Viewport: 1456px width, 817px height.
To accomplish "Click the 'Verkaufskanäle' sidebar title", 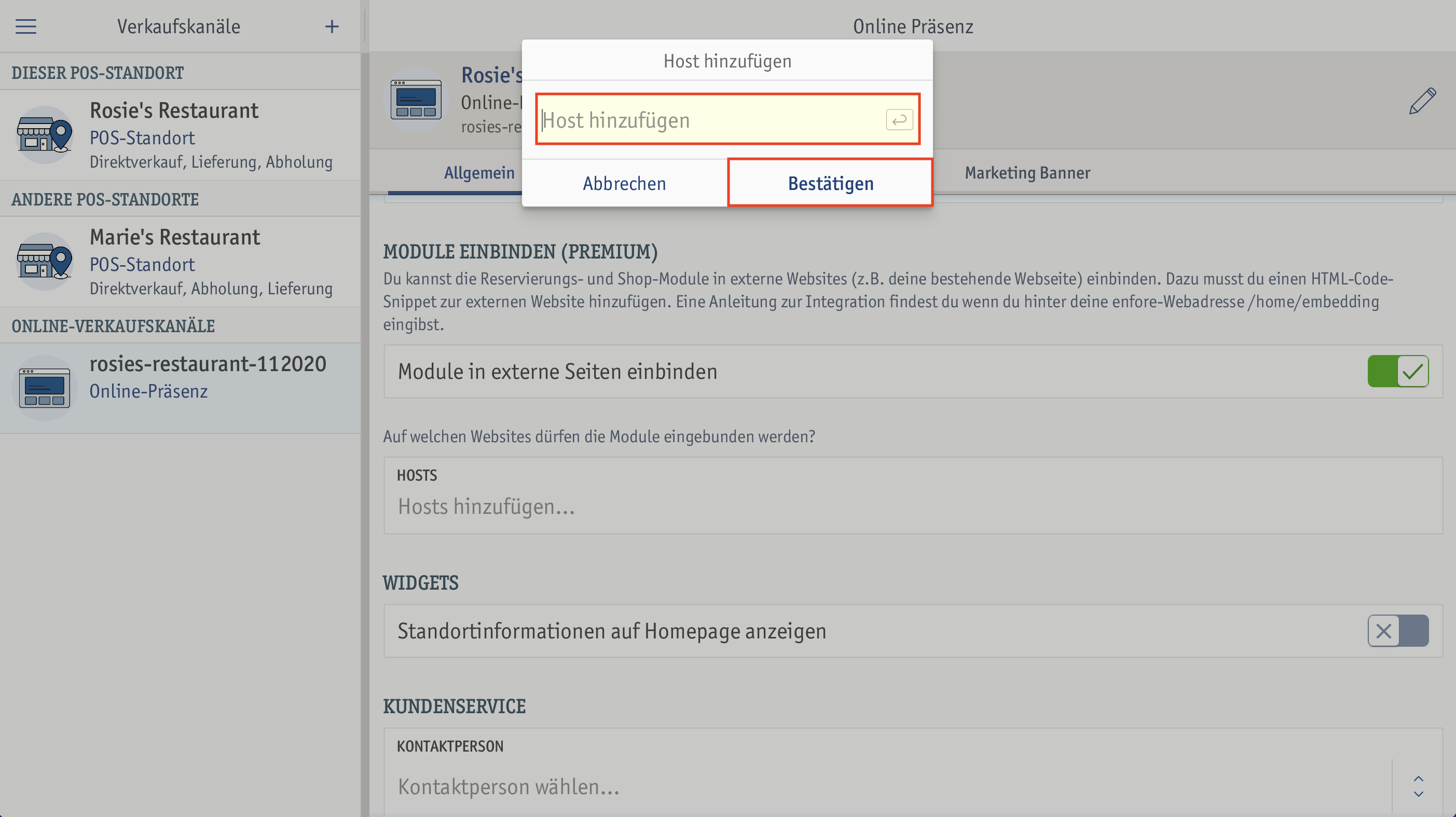I will [x=178, y=26].
